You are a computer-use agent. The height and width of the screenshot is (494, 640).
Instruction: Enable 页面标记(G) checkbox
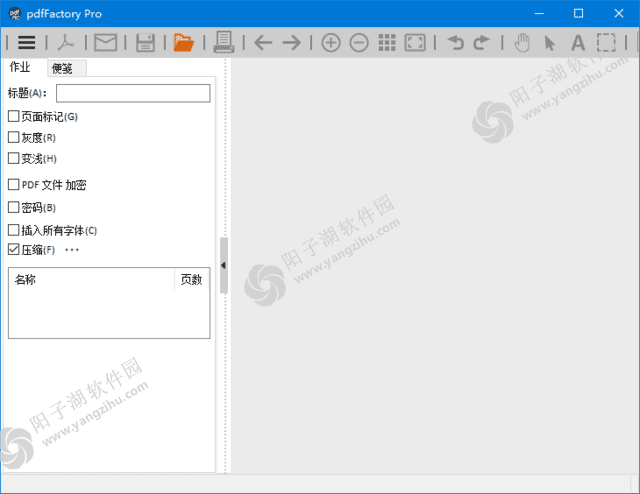pos(13,116)
